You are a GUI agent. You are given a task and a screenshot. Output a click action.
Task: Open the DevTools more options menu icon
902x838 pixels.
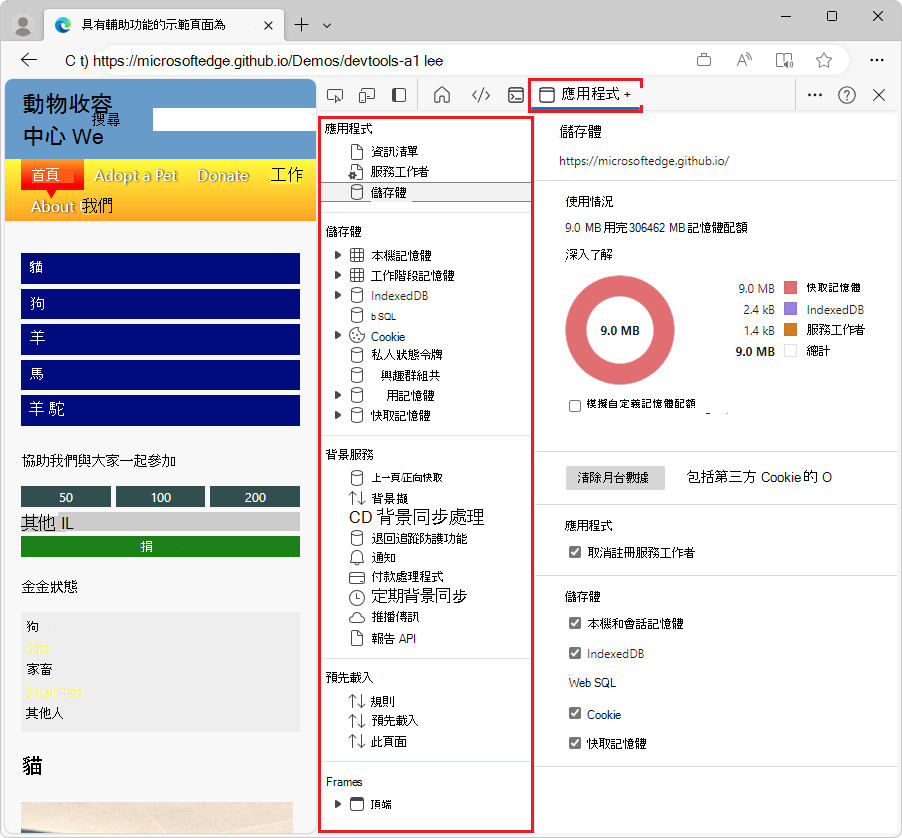tap(816, 95)
